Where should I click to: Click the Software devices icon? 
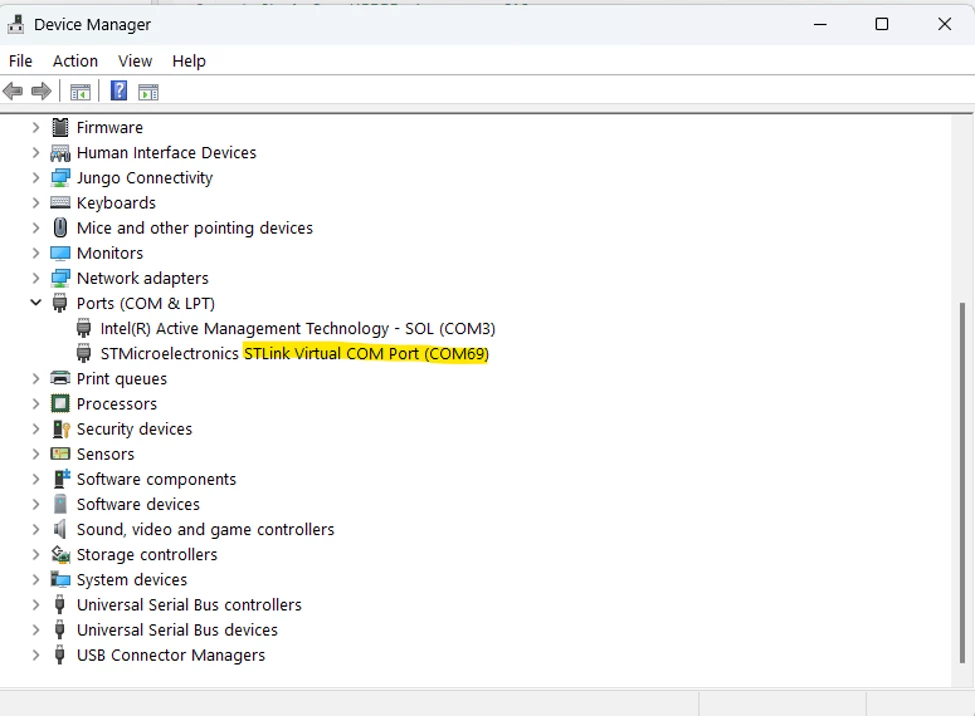60,504
